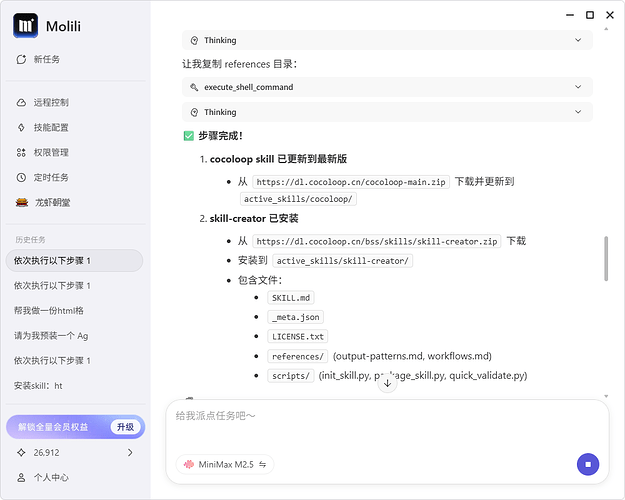Image resolution: width=625 pixels, height=500 pixels.
Task: Click the cocoloop skill 已更新到最新版 heading
Action: pos(278,159)
